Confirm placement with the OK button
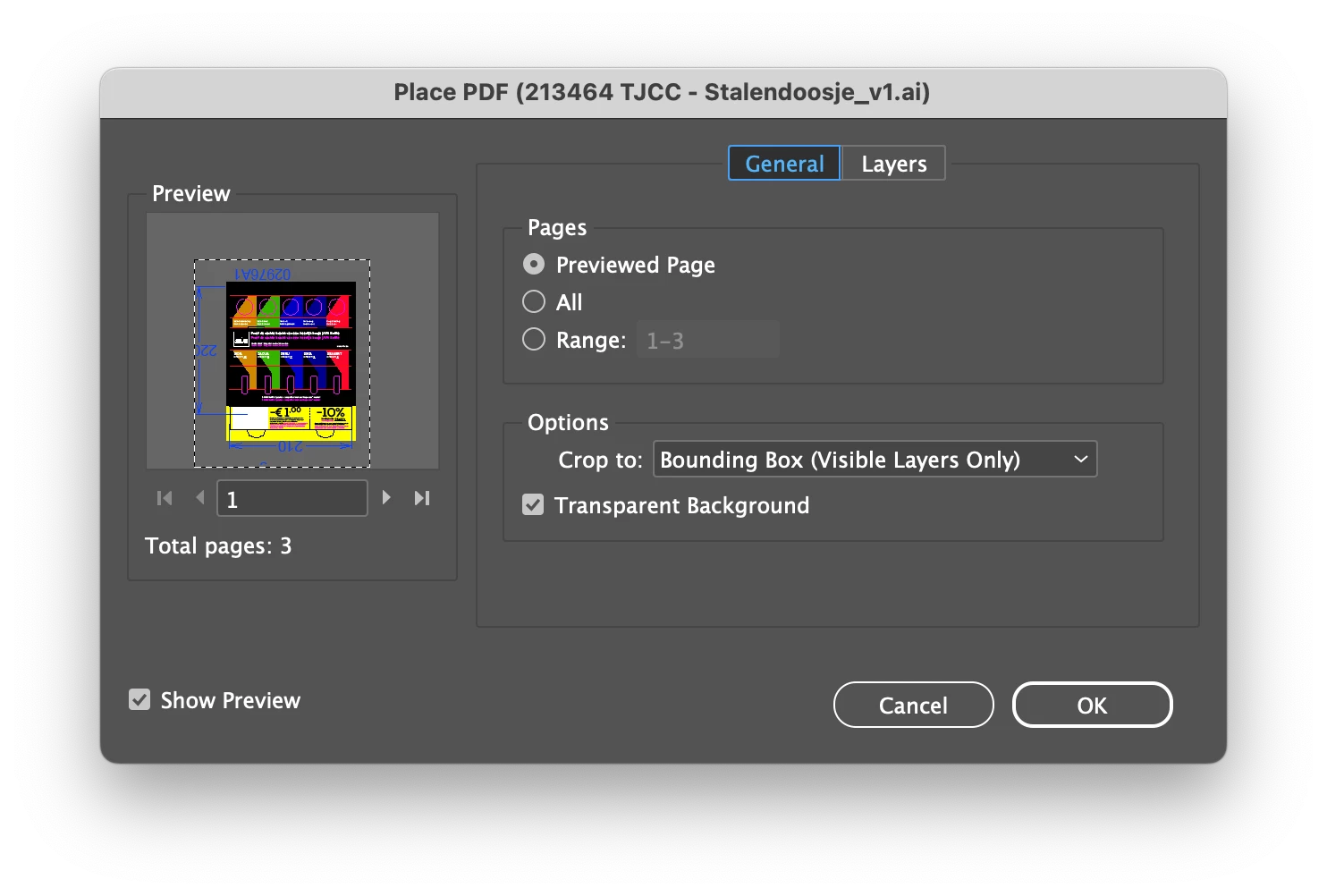Screen dimensions: 1327x896 1092,706
